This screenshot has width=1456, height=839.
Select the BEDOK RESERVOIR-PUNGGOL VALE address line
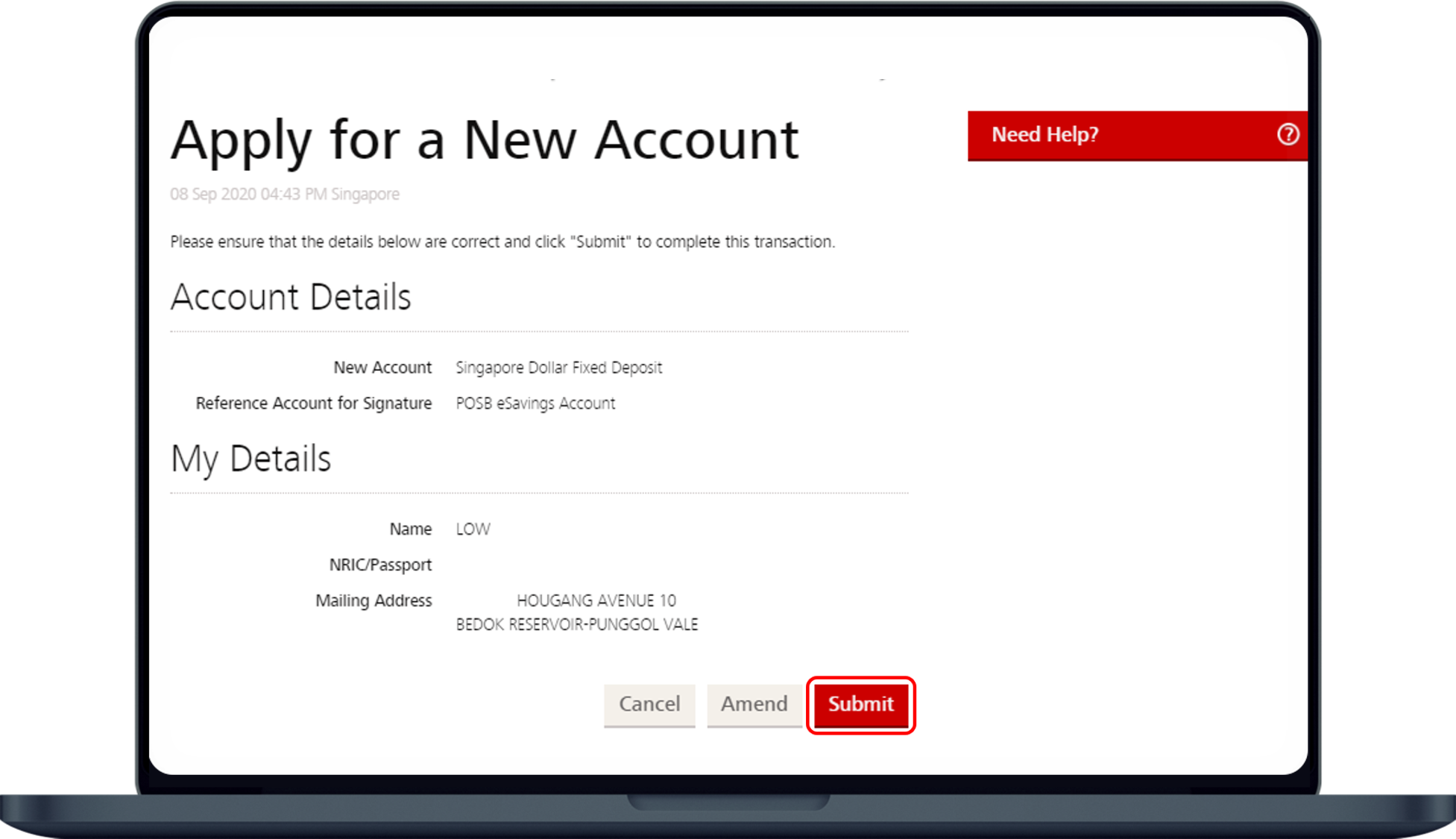tap(576, 625)
